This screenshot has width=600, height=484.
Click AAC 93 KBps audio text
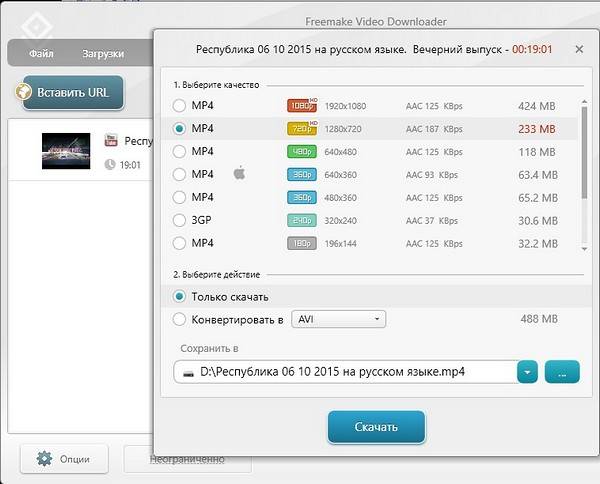click(x=432, y=175)
